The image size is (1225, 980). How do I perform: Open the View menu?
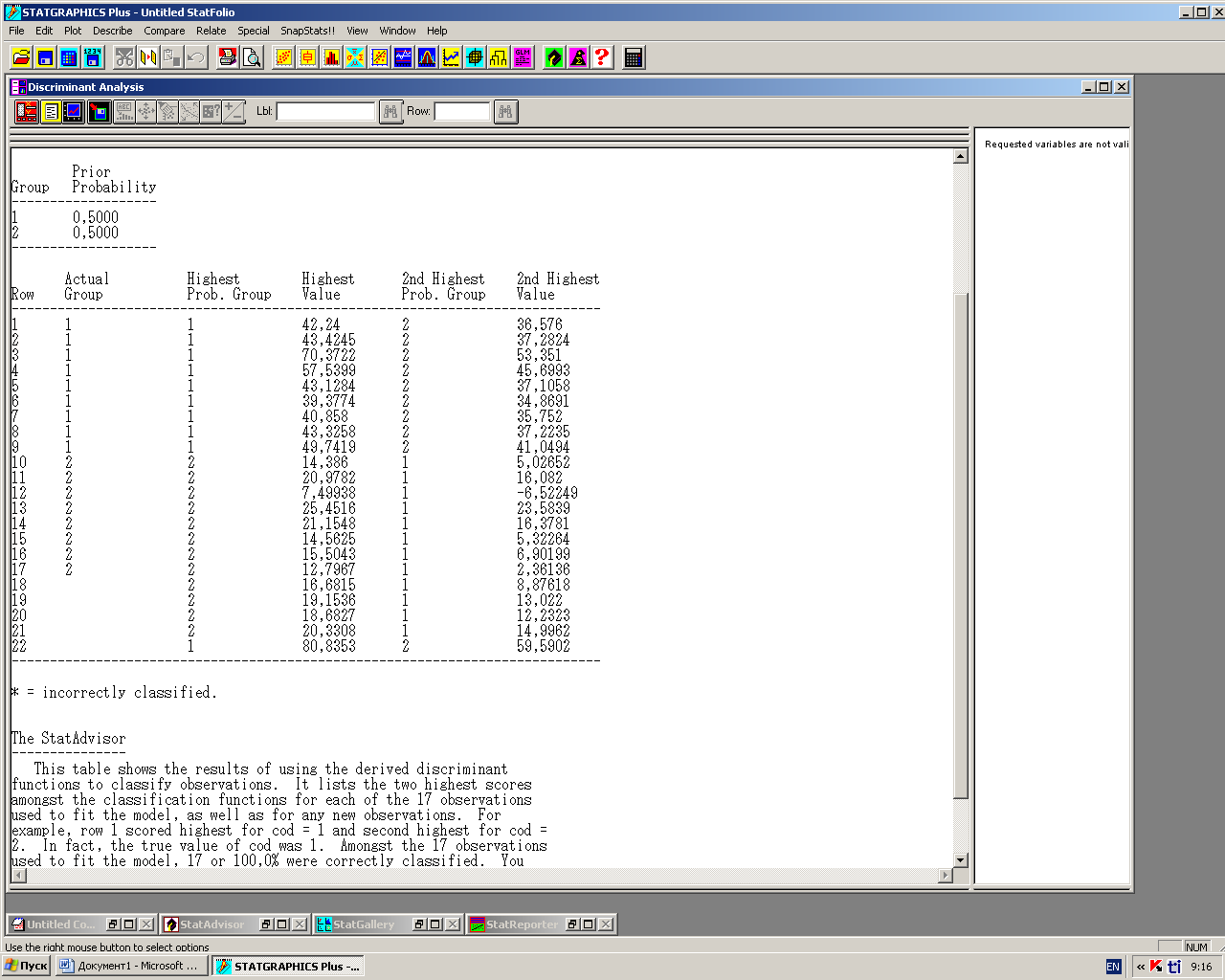[x=357, y=31]
